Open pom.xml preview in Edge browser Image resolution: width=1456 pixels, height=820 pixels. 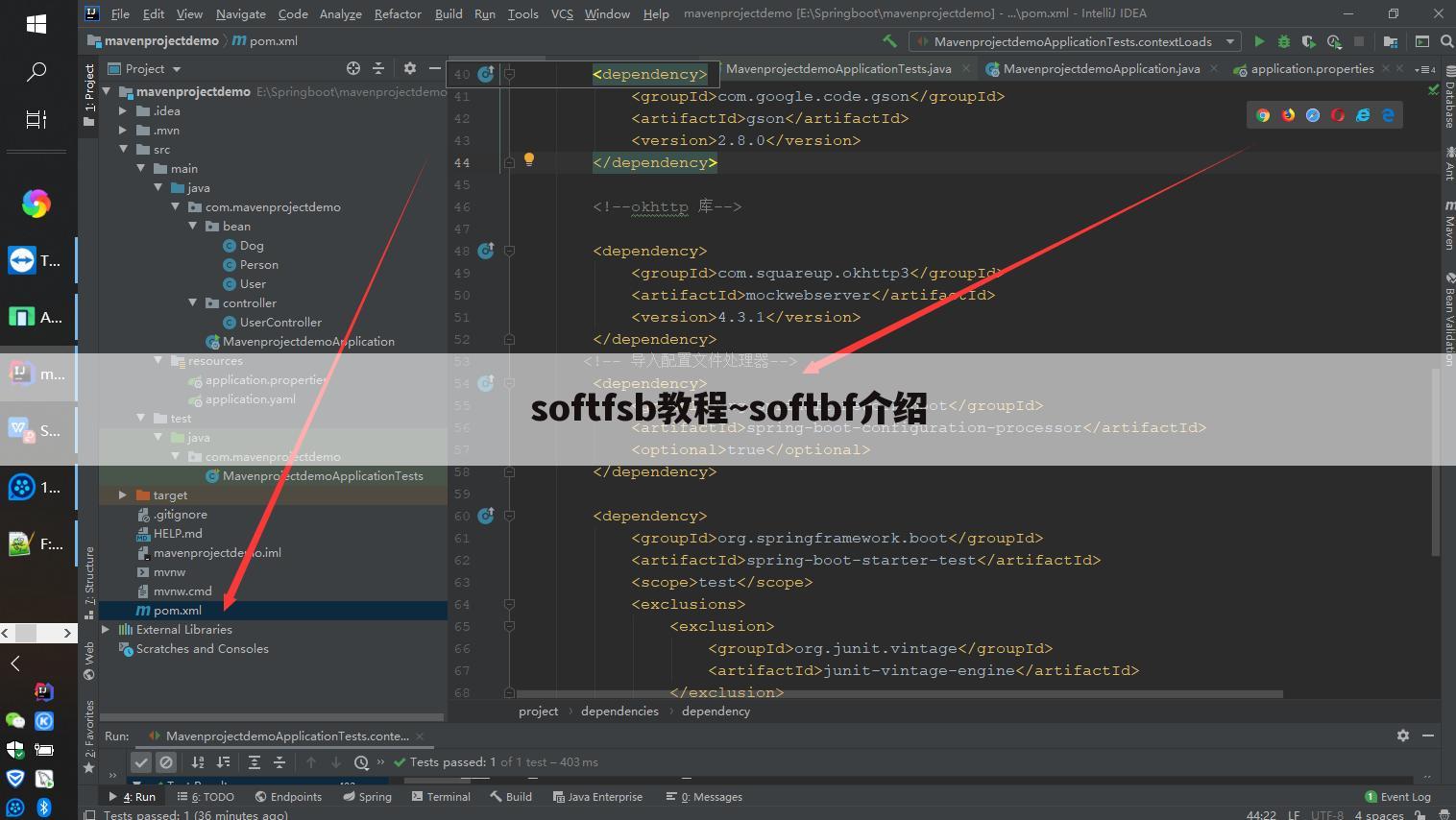tap(1388, 115)
